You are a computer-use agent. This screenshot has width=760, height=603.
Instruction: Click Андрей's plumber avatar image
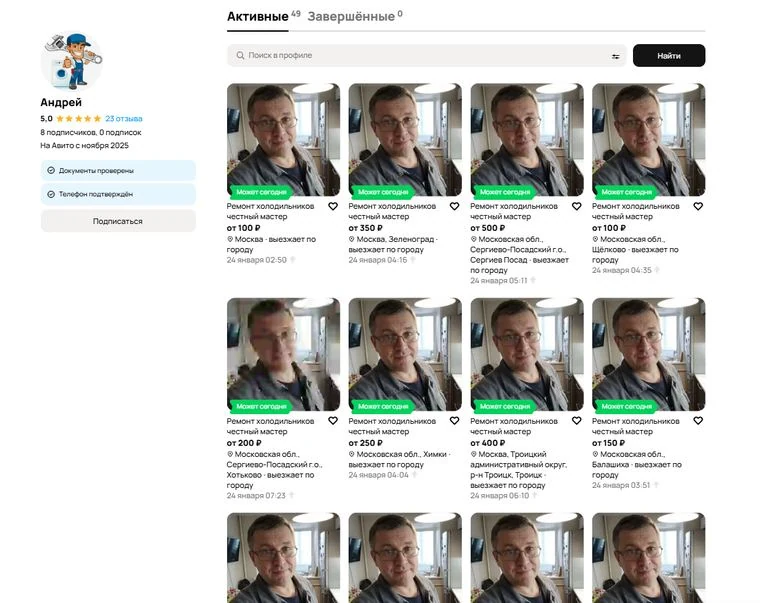click(72, 61)
